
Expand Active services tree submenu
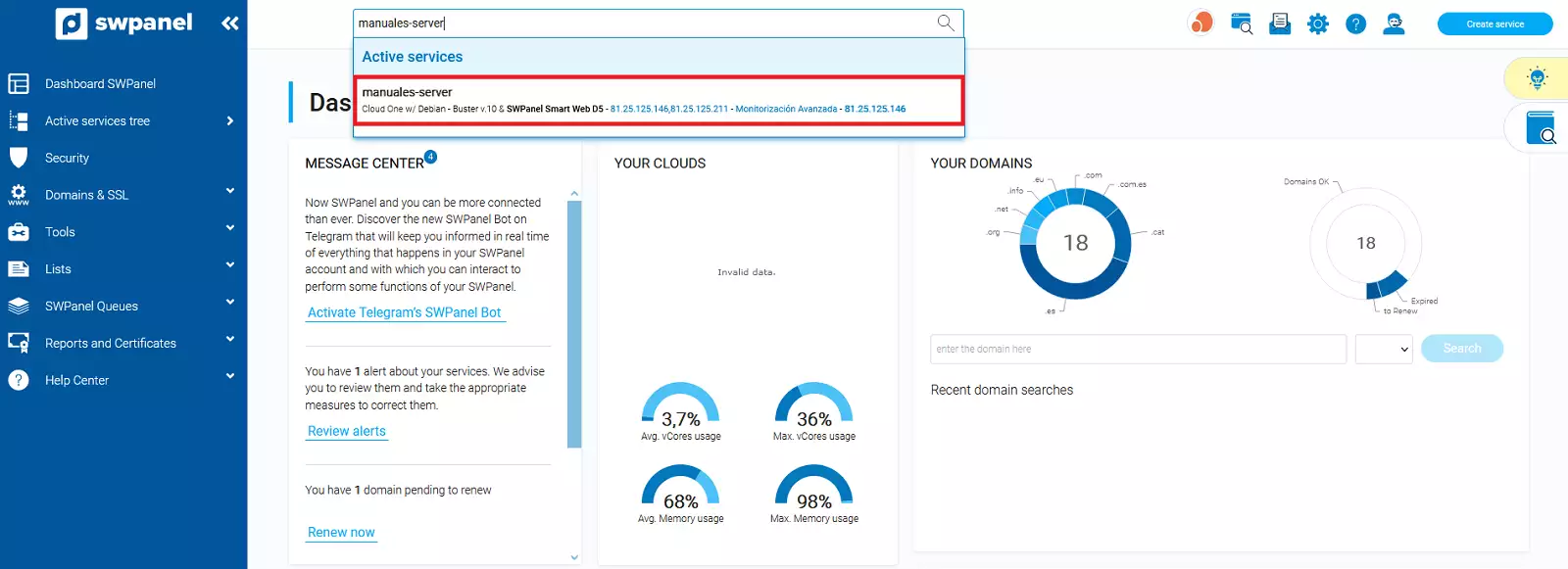[230, 121]
